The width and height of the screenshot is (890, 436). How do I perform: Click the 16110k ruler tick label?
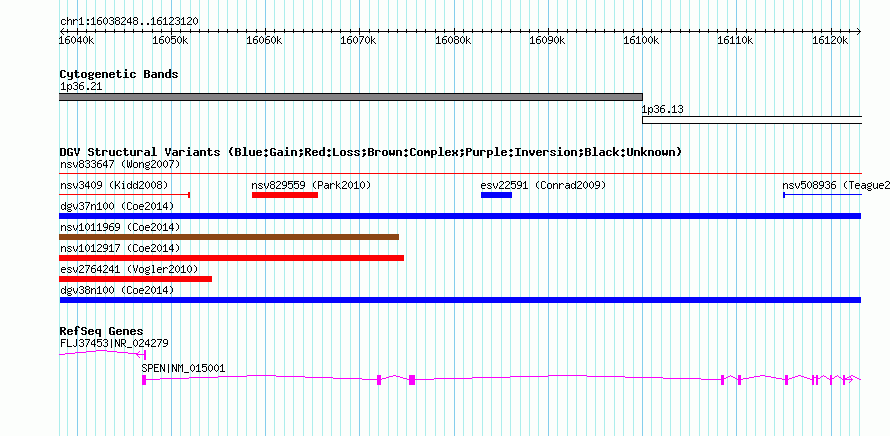(x=736, y=41)
